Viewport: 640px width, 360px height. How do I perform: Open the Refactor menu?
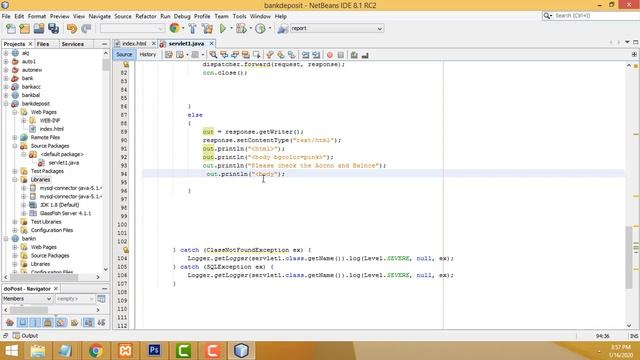point(146,16)
